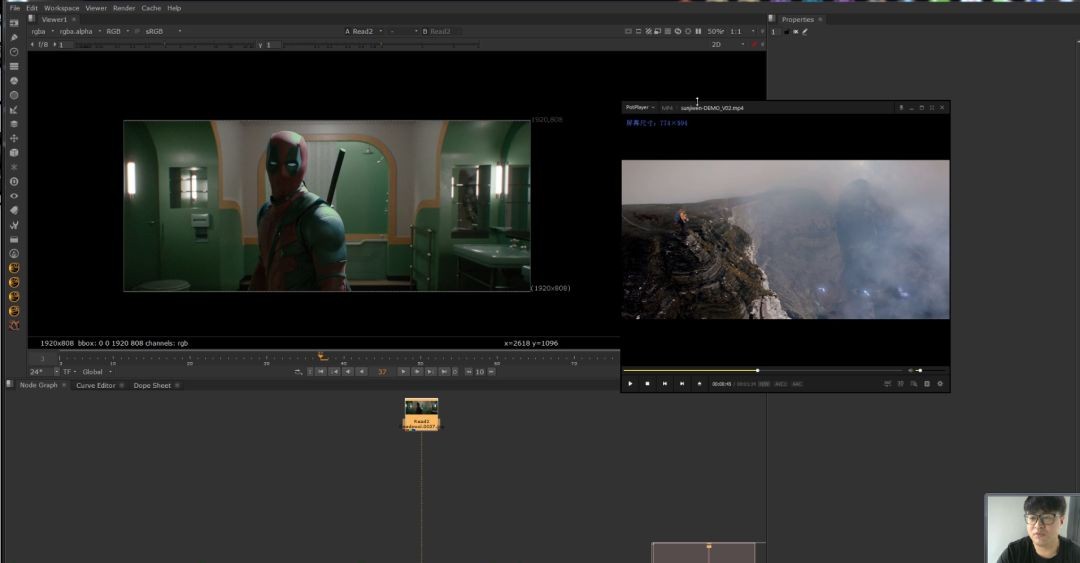Viewport: 1080px width, 563px height.
Task: Click PotPlayer's play button
Action: 630,384
